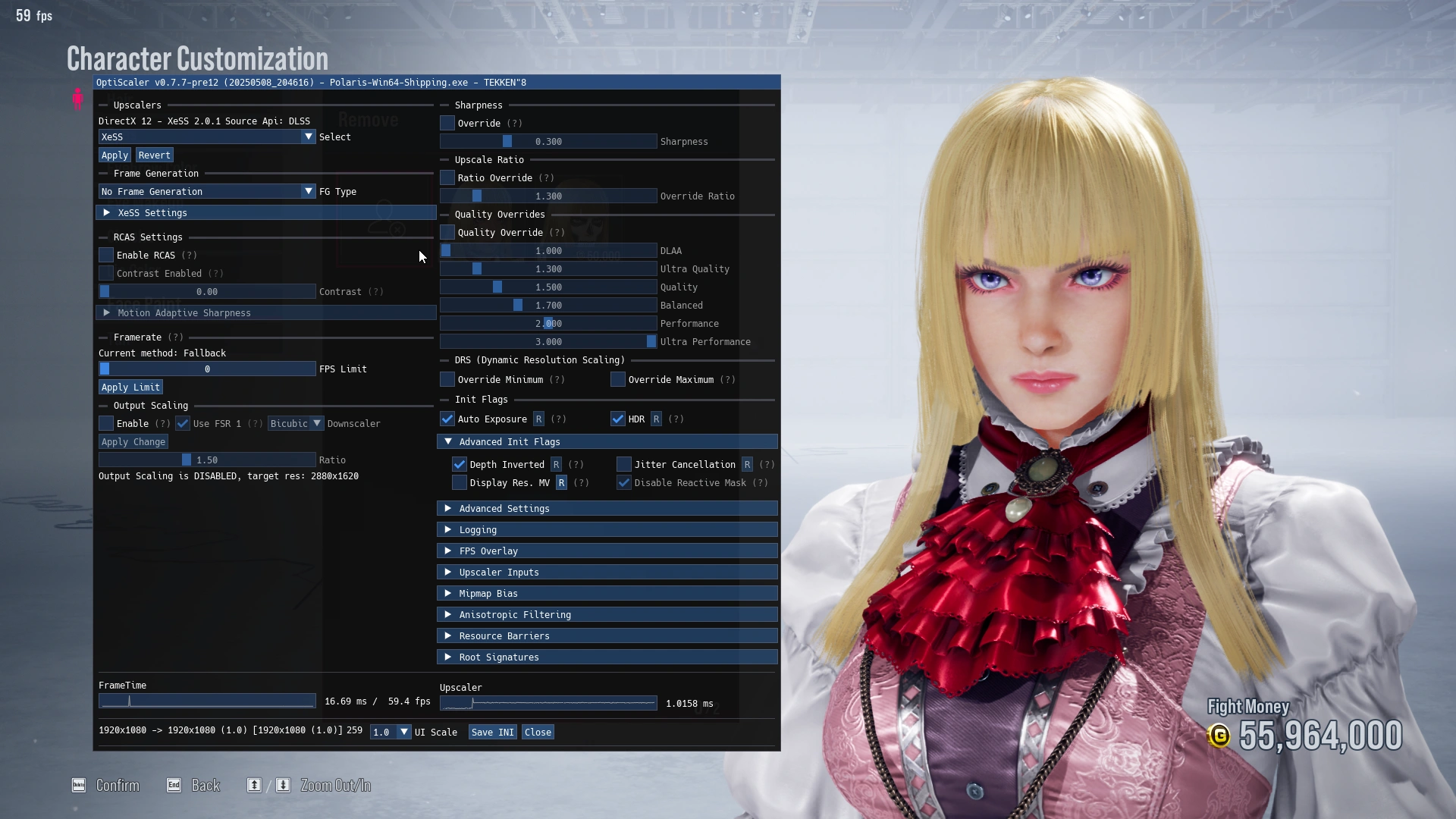Click the Upscaler timing graph
This screenshot has width=1456, height=819.
point(548,703)
